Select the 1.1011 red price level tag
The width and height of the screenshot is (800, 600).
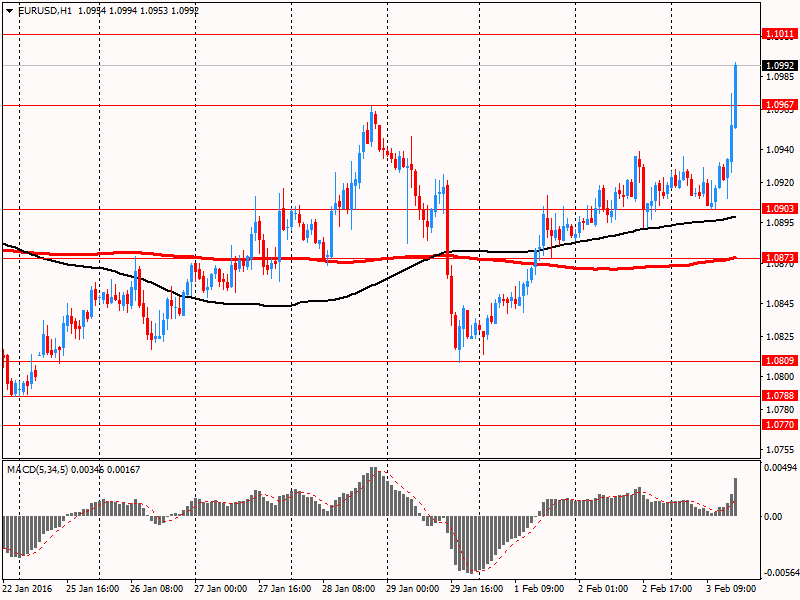click(779, 34)
